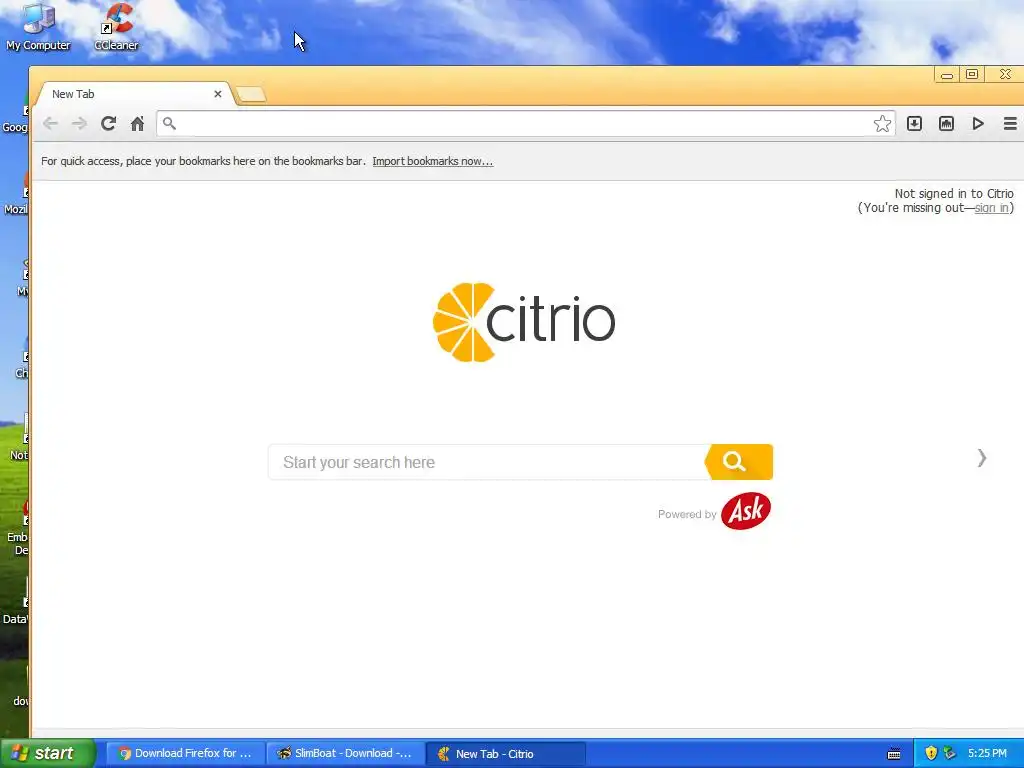1024x768 pixels.
Task: Click the on-screen keyboard tray icon
Action: click(894, 754)
